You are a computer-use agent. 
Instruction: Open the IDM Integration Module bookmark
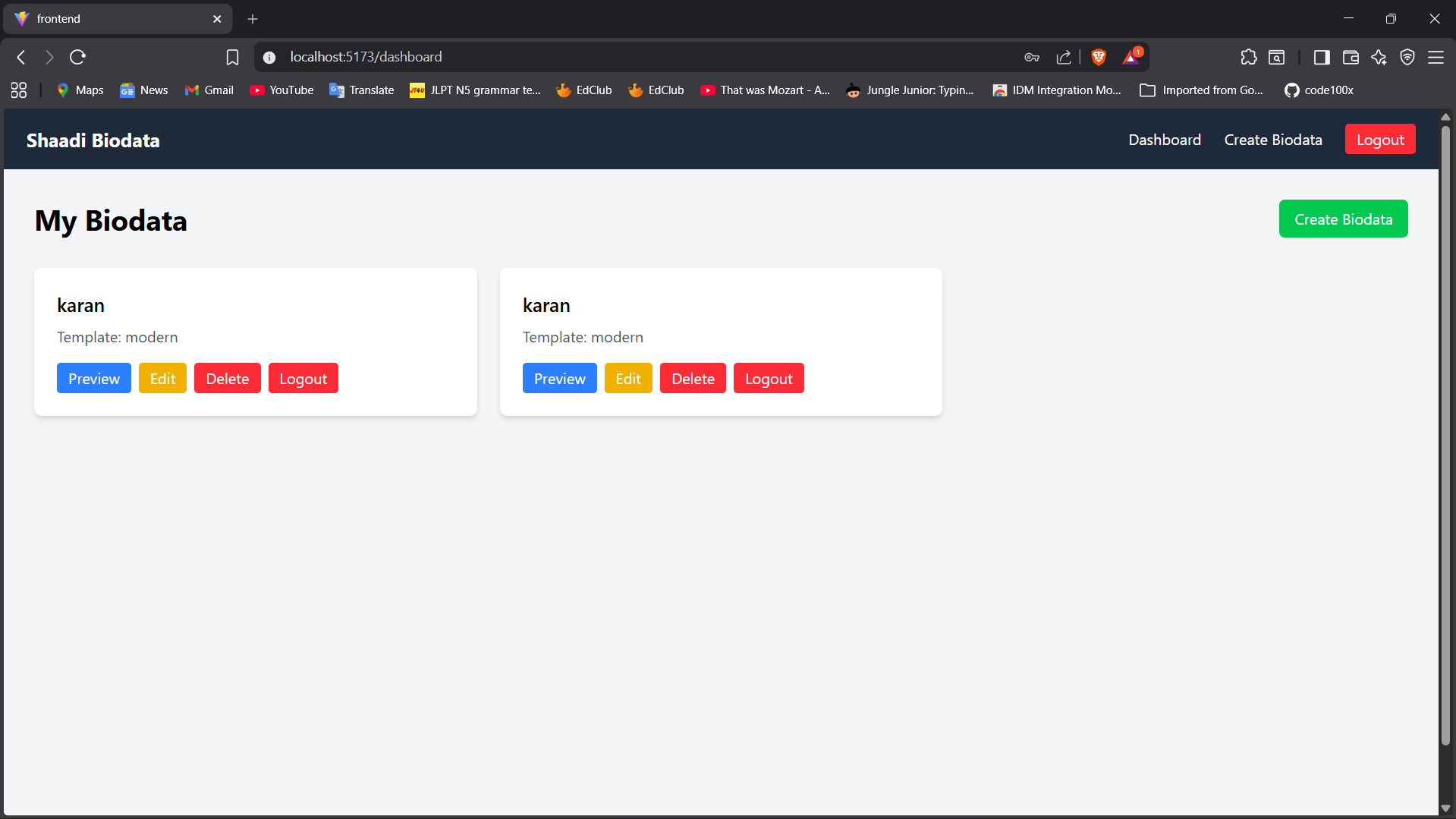tap(1057, 90)
